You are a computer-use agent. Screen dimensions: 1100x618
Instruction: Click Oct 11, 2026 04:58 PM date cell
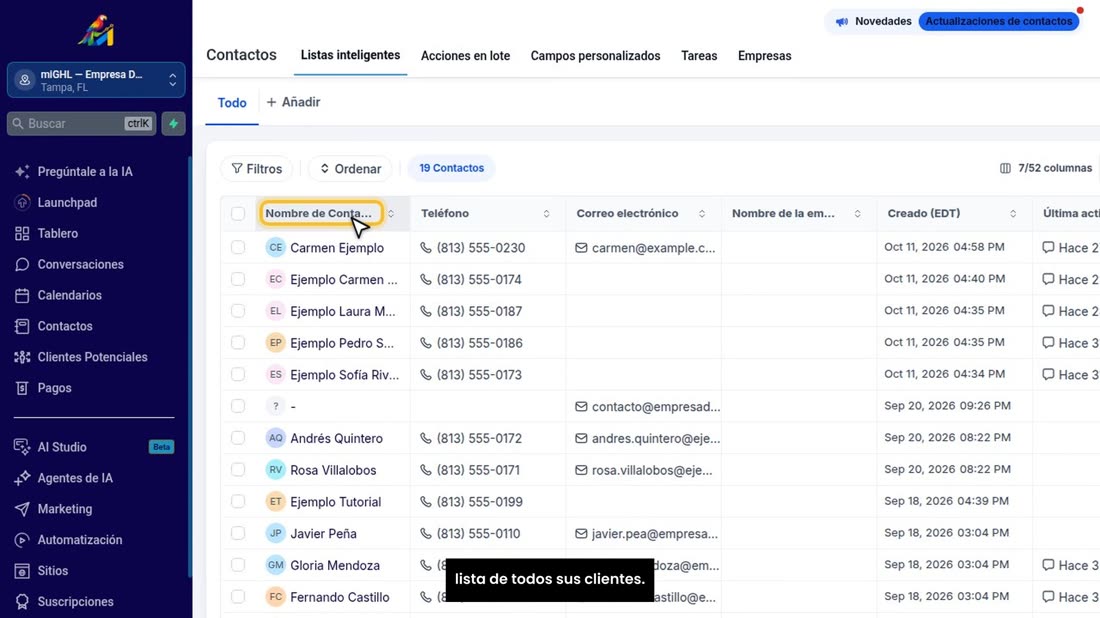[944, 247]
